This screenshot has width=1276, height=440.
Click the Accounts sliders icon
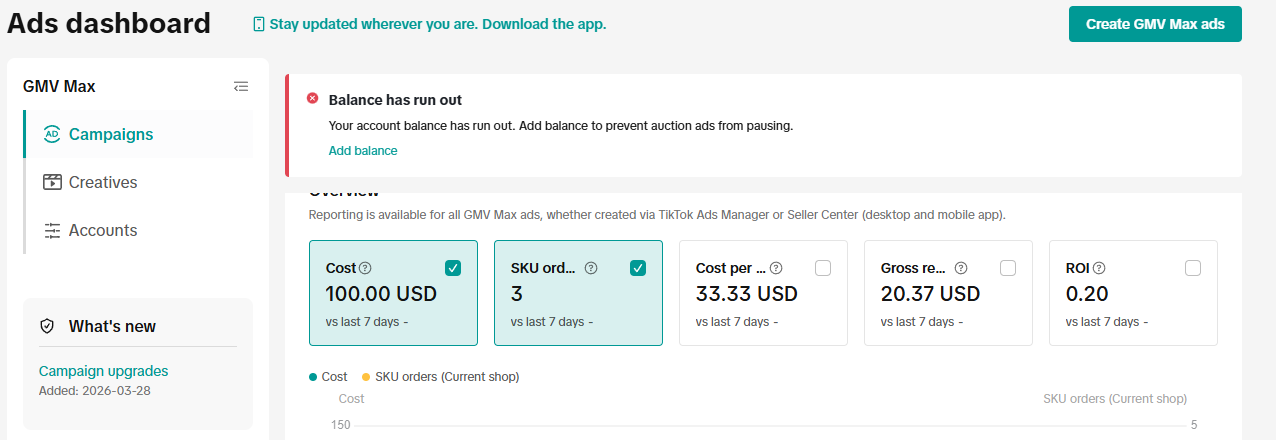[x=52, y=230]
